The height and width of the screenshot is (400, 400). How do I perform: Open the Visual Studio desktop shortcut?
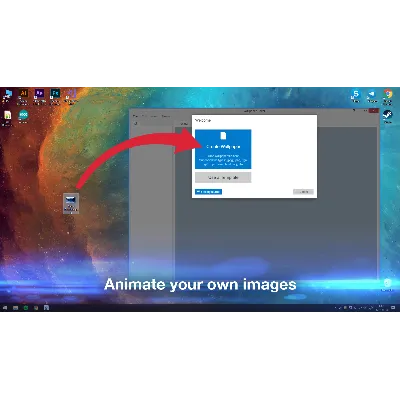(71, 96)
